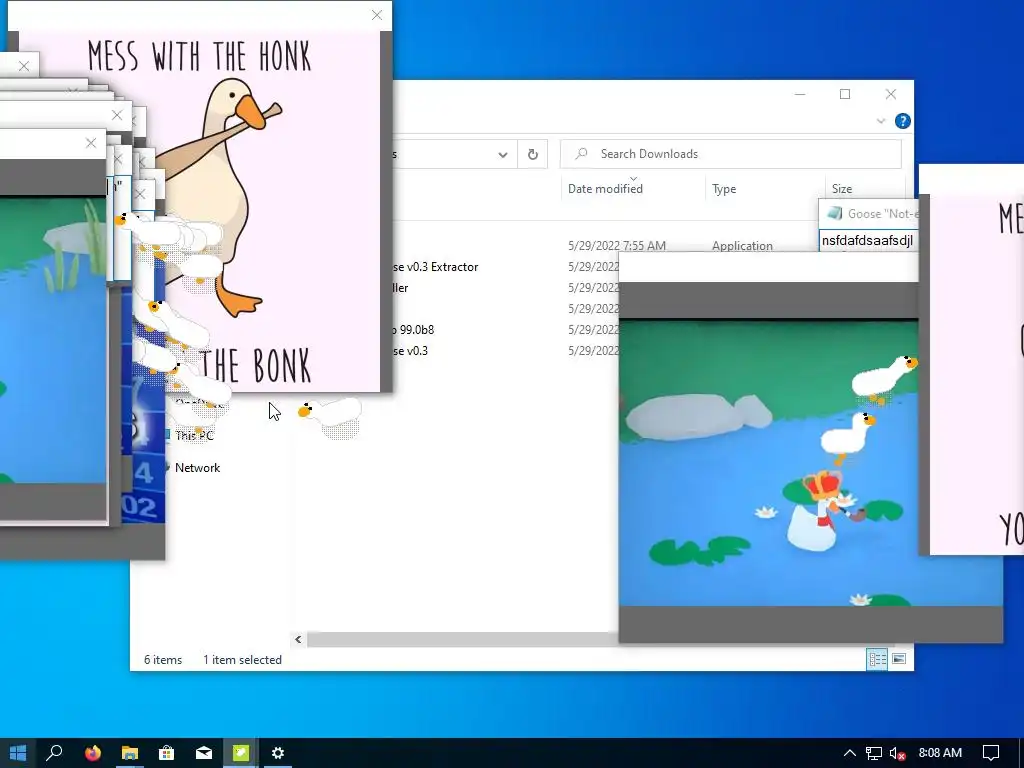Select the 'v0.3 Extractor' file row

[x=436, y=266]
